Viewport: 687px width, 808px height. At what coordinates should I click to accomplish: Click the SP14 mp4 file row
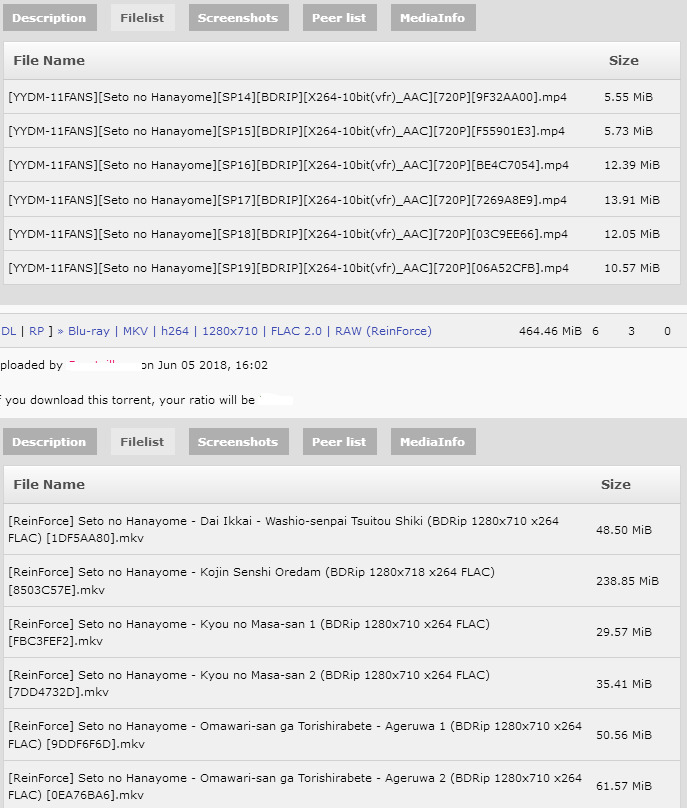click(x=288, y=97)
